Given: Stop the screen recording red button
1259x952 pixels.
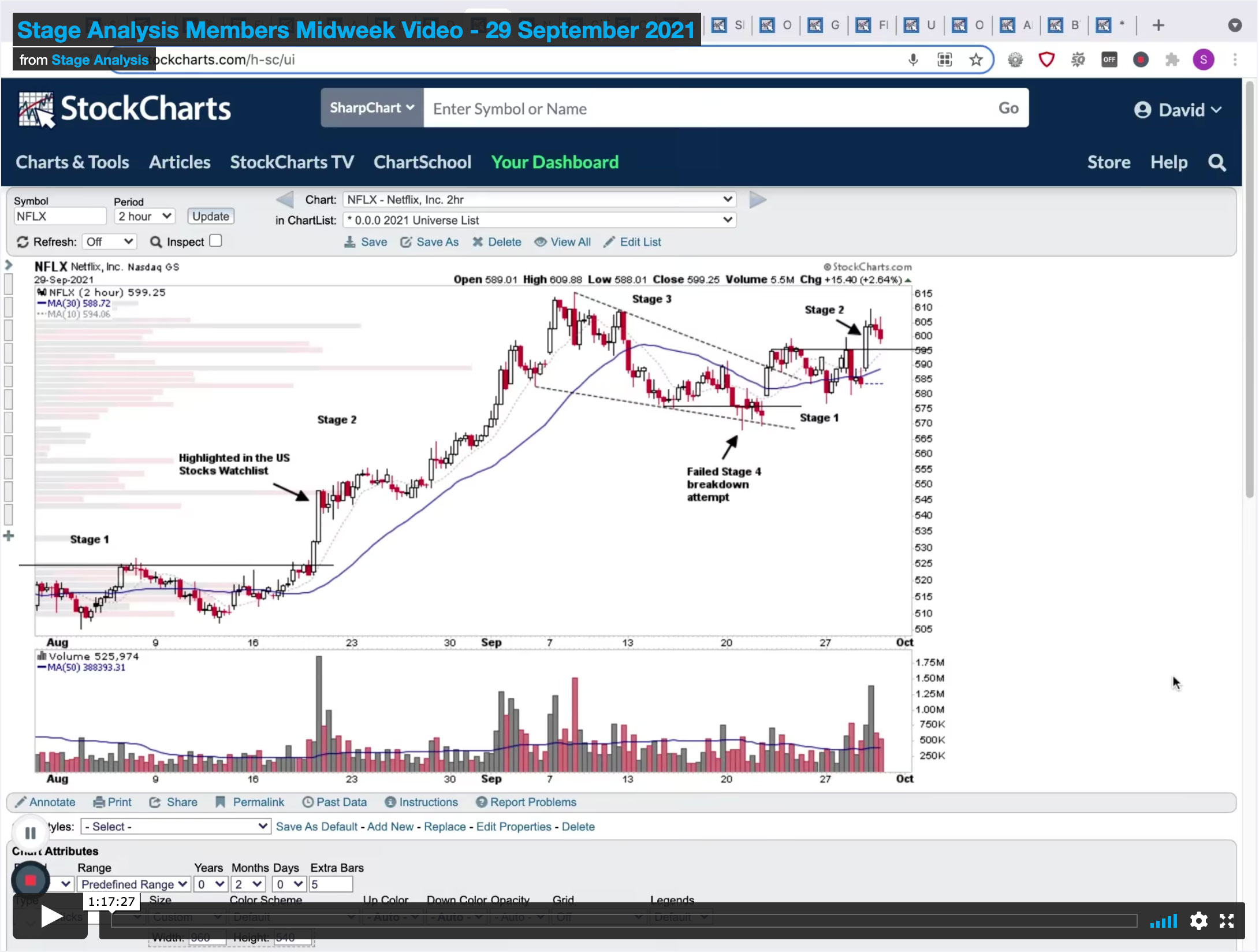Looking at the screenshot, I should coord(30,880).
